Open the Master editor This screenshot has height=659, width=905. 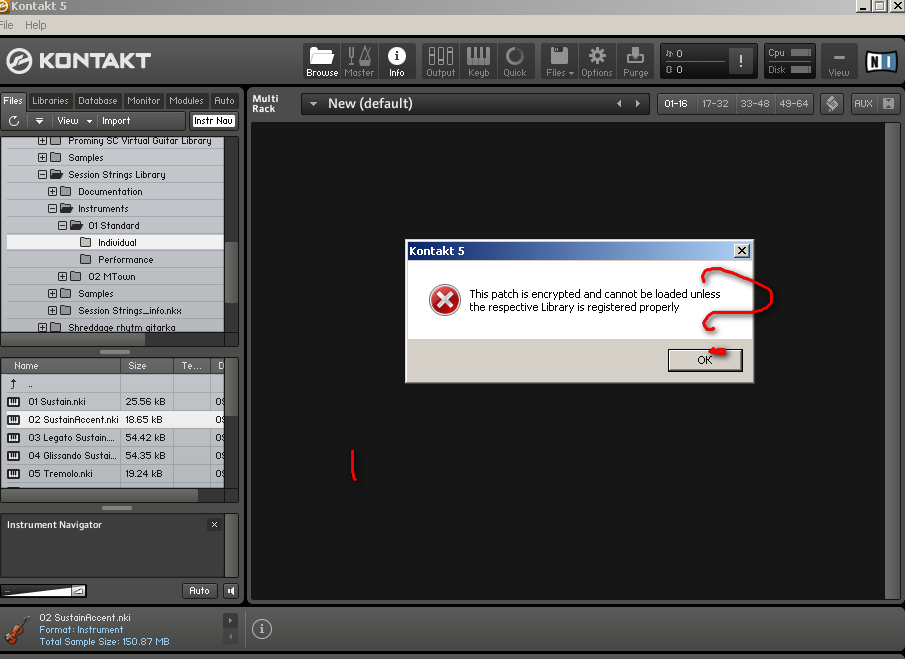point(359,61)
